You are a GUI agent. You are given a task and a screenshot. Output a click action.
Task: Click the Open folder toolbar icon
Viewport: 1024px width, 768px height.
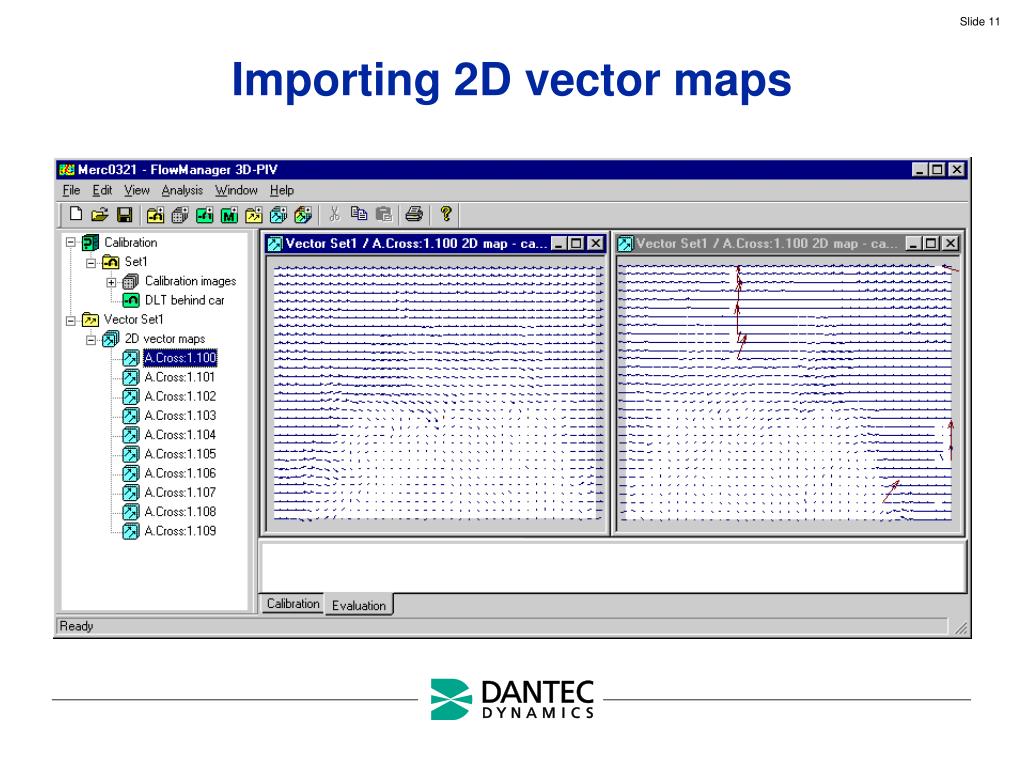tap(99, 214)
